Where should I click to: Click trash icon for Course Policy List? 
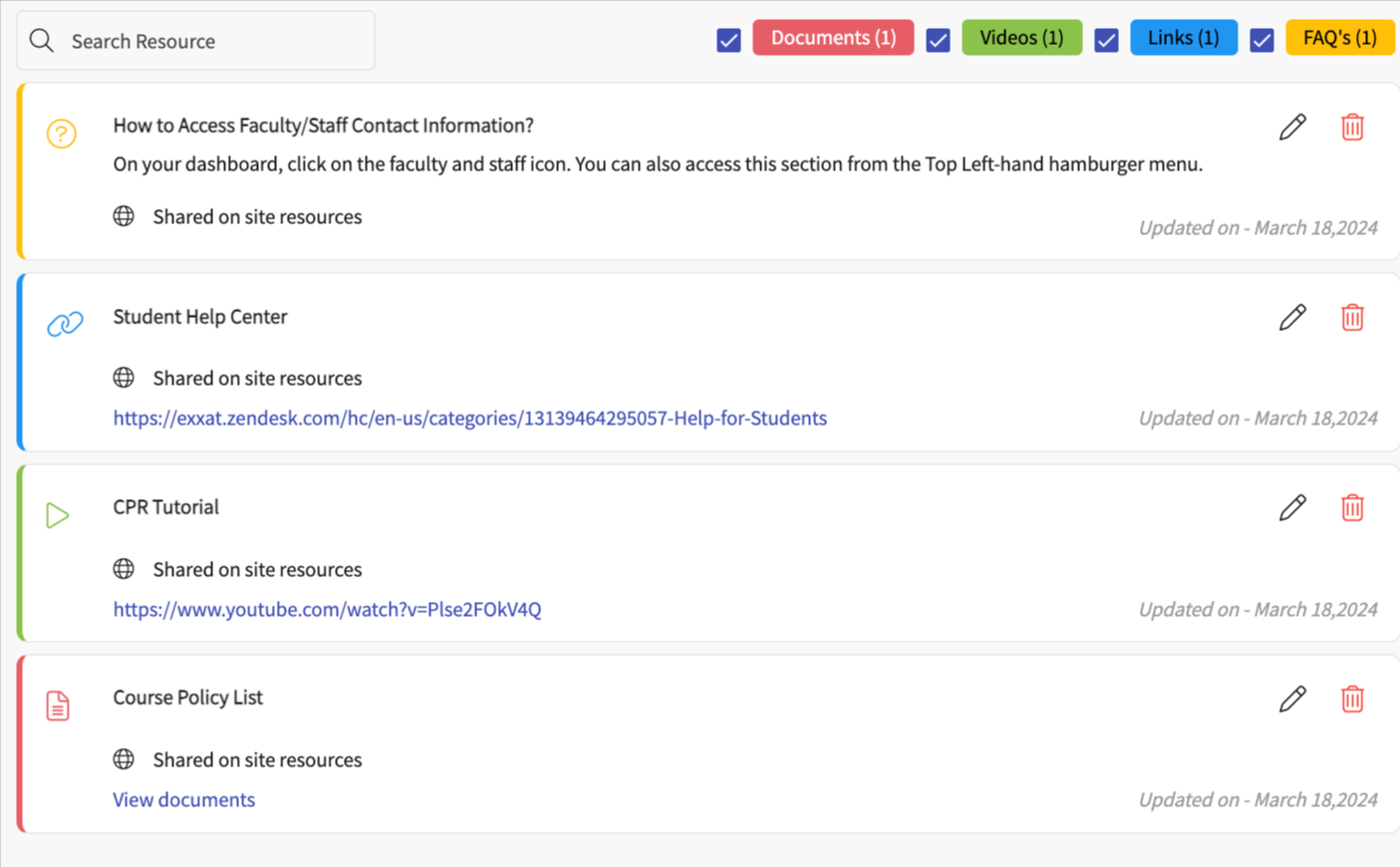1352,699
